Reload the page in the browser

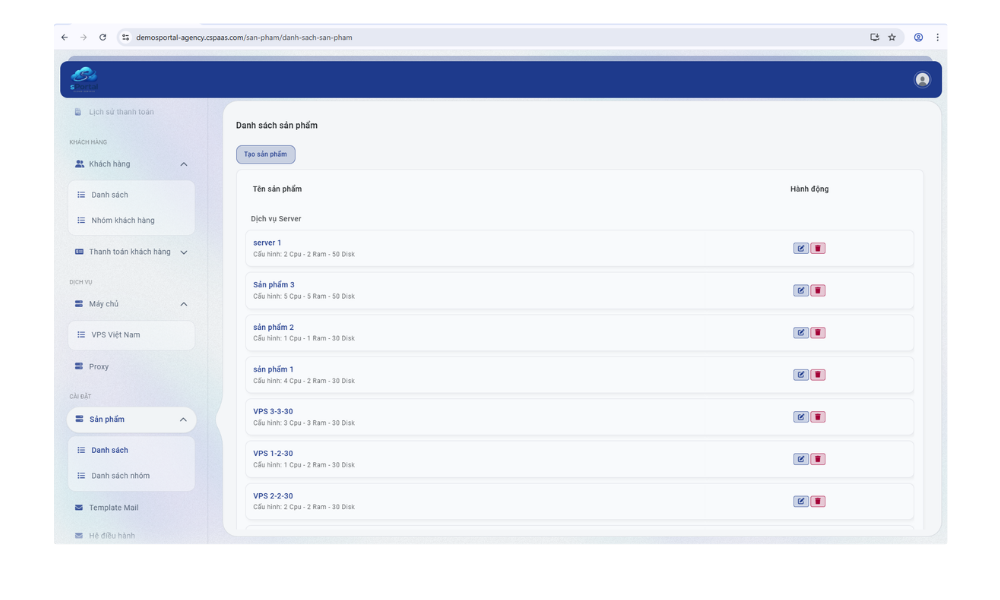click(x=103, y=38)
